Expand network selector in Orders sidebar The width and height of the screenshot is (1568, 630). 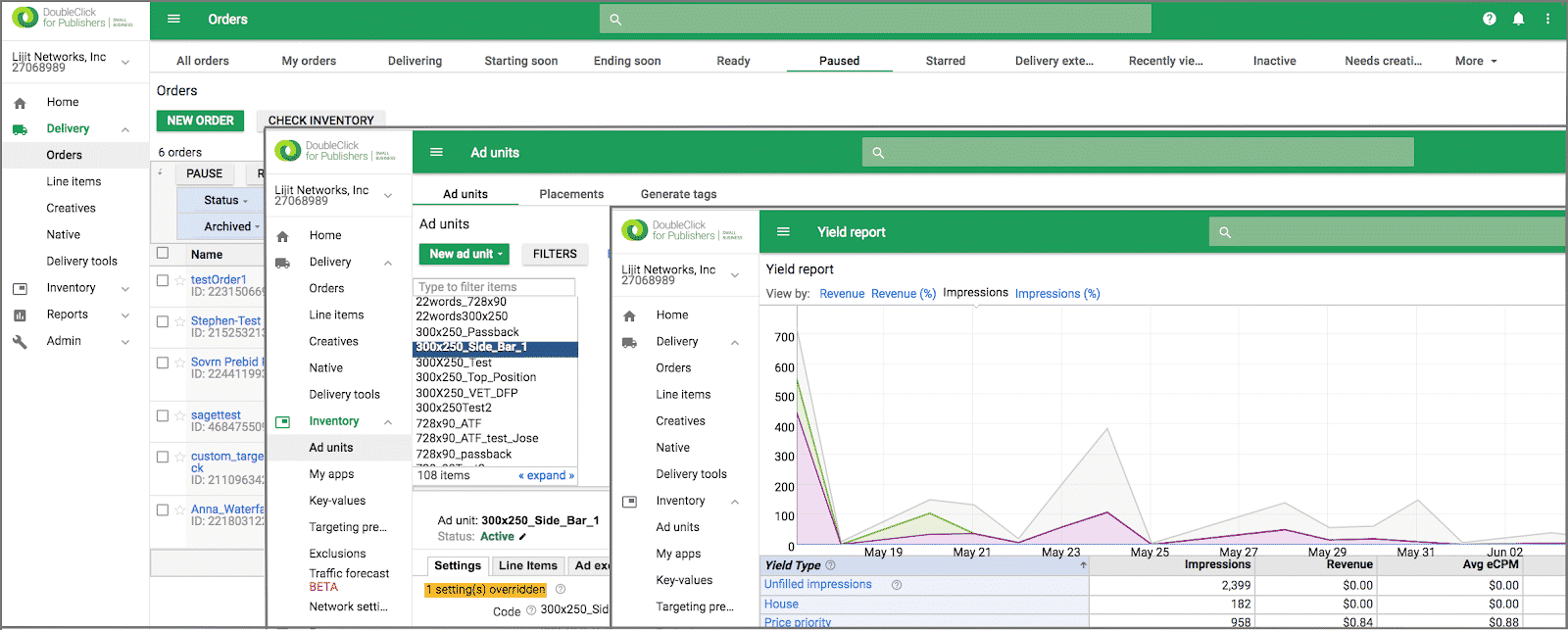tap(125, 63)
